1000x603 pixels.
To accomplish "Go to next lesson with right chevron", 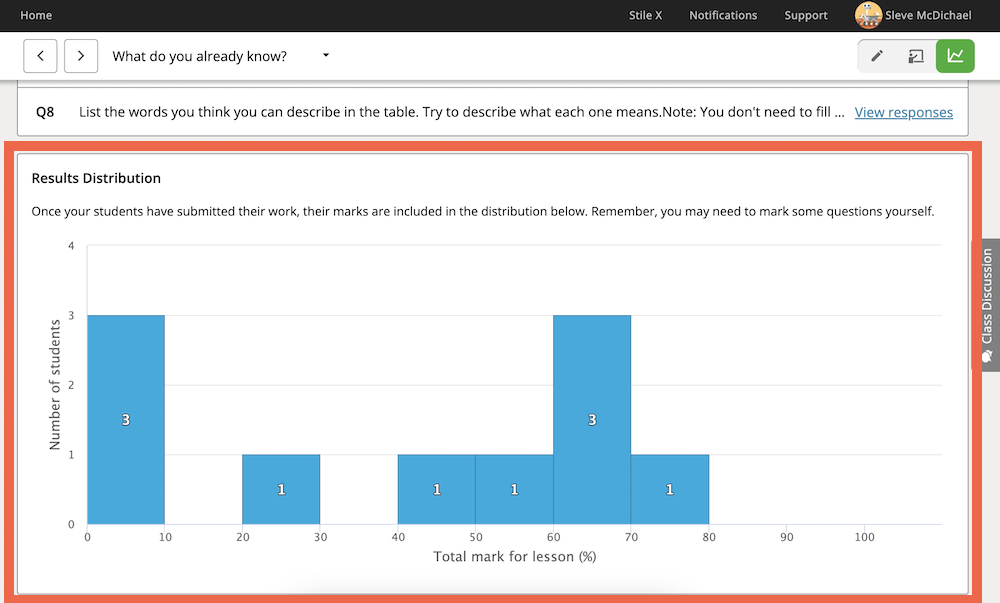I will click(81, 56).
